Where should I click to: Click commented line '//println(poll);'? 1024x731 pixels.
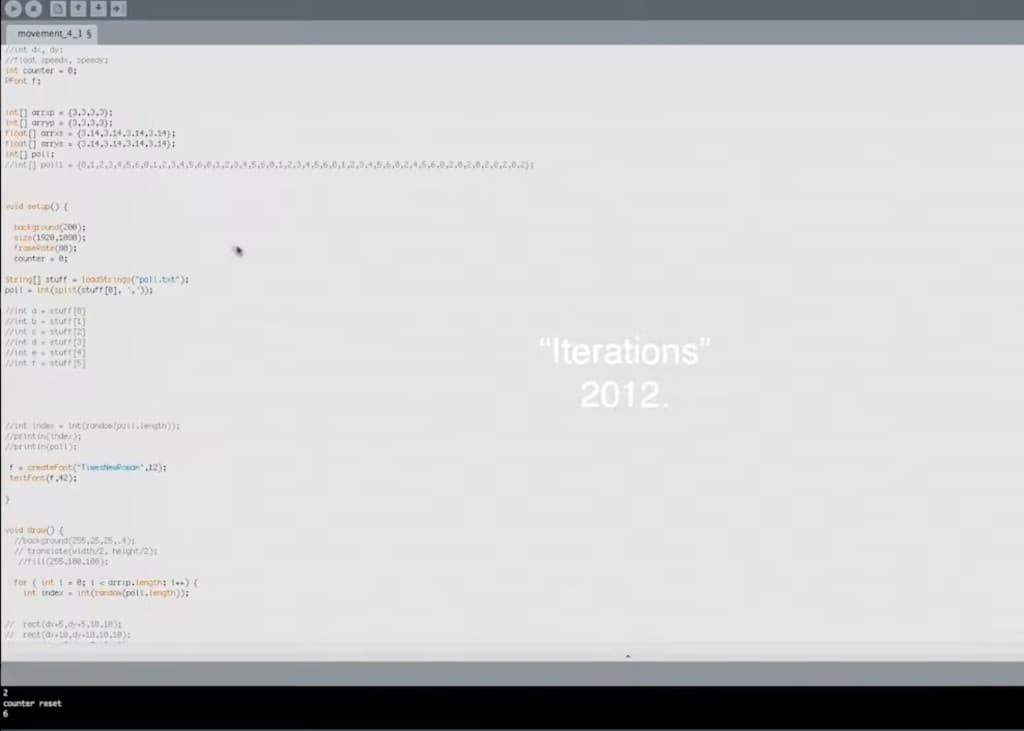[x=40, y=447]
